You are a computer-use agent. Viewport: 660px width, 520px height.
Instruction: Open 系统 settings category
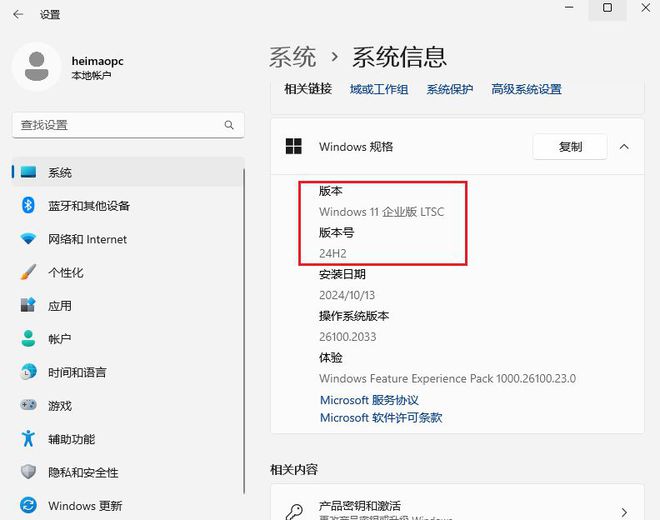tap(128, 172)
